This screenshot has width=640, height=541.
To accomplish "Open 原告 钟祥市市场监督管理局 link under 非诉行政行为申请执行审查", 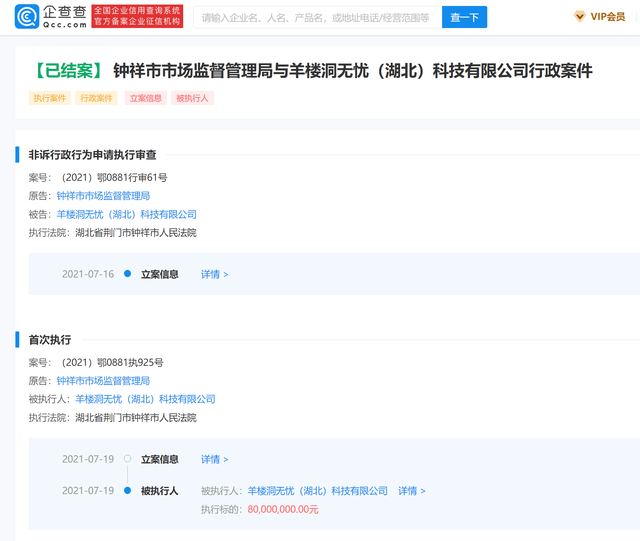I will (103, 196).
